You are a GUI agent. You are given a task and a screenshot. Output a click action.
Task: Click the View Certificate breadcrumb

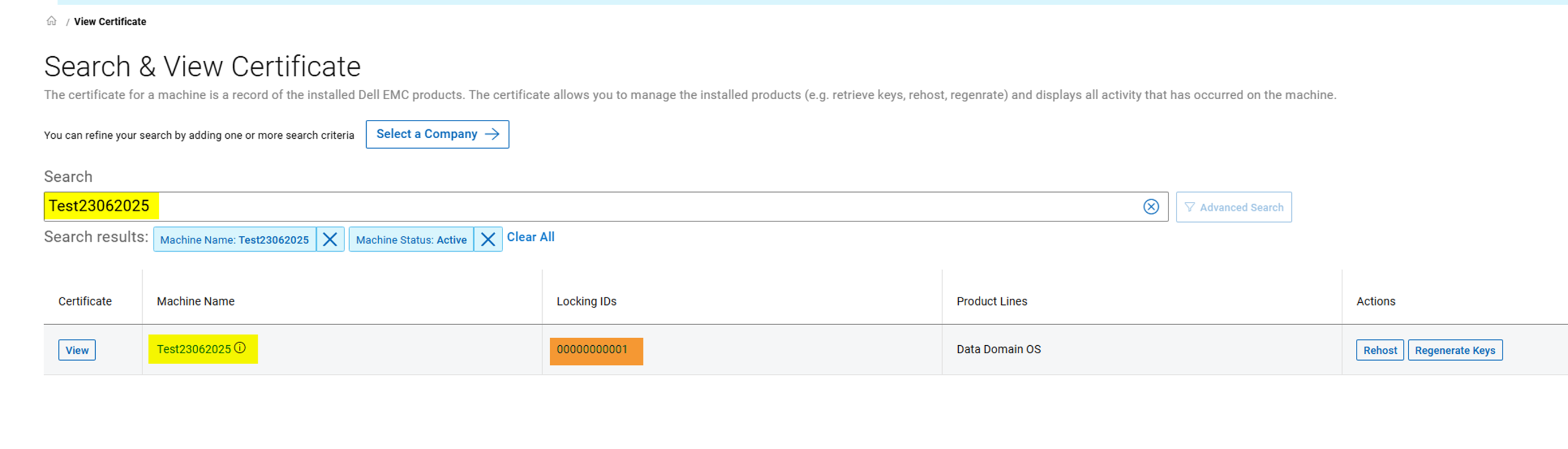[x=110, y=22]
